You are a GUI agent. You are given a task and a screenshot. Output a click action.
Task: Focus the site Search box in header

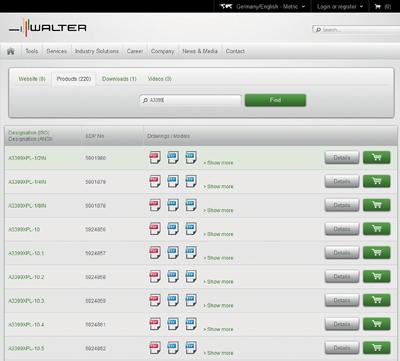[x=356, y=30]
